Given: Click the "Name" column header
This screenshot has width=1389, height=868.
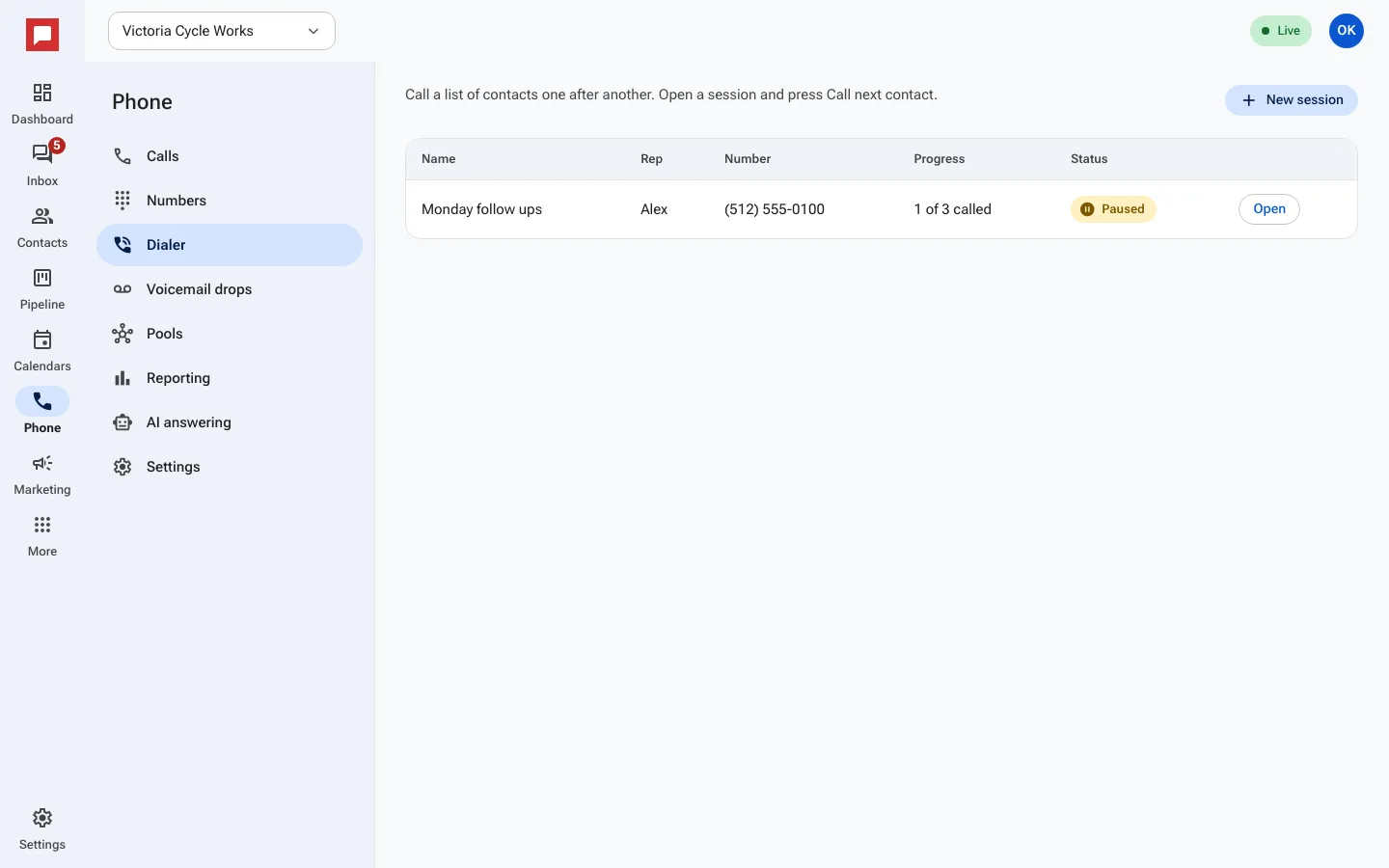Looking at the screenshot, I should pyautogui.click(x=439, y=159).
